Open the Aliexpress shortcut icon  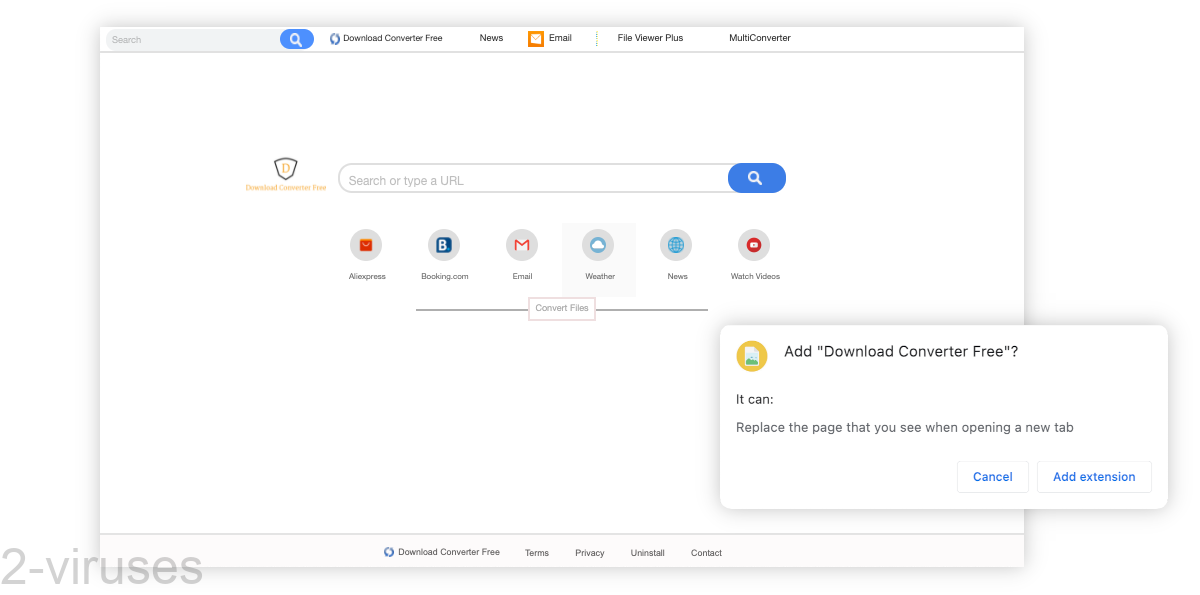click(x=366, y=245)
